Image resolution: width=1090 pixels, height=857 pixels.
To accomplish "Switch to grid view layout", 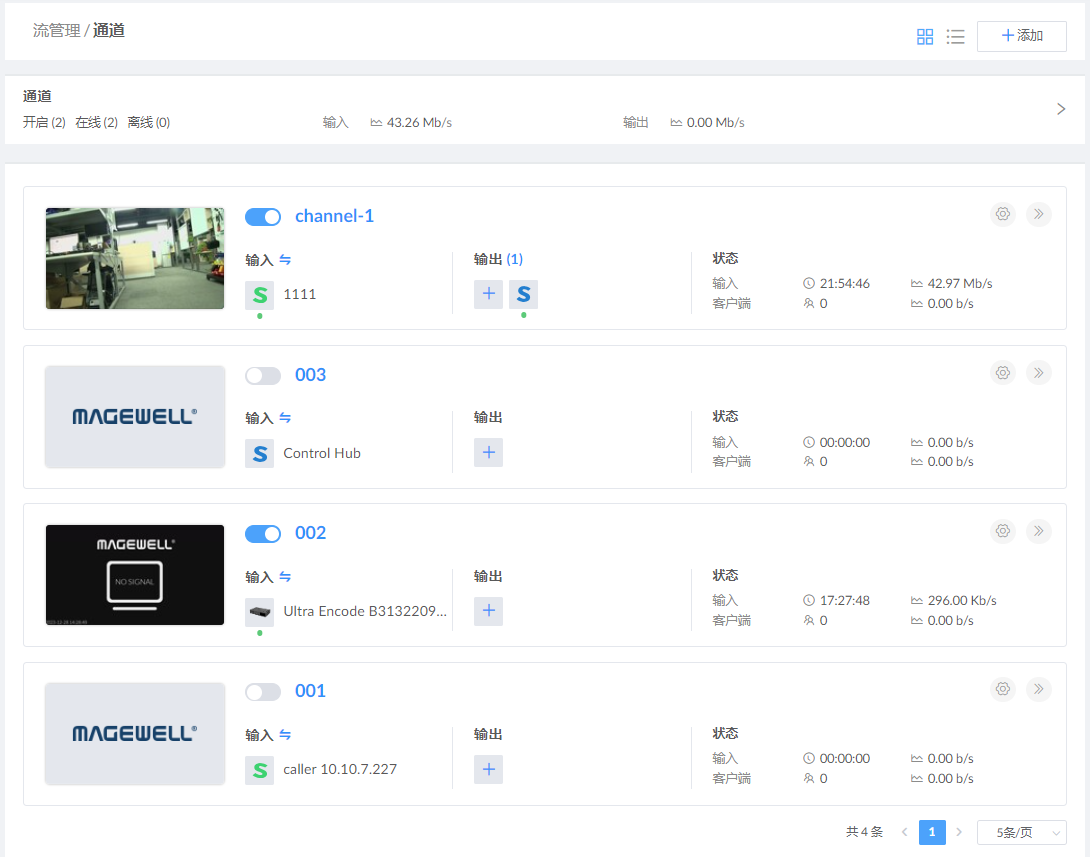I will [925, 37].
